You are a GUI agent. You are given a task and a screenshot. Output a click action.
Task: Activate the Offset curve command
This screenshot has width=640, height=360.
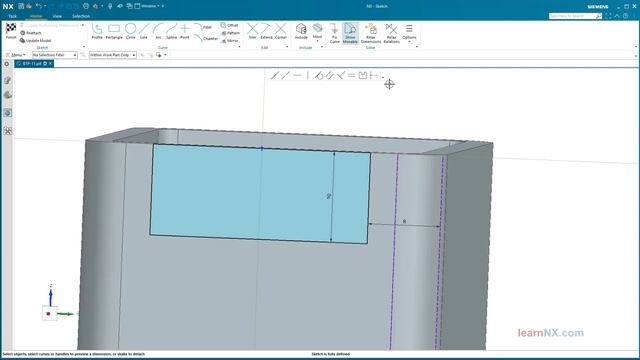click(x=229, y=25)
